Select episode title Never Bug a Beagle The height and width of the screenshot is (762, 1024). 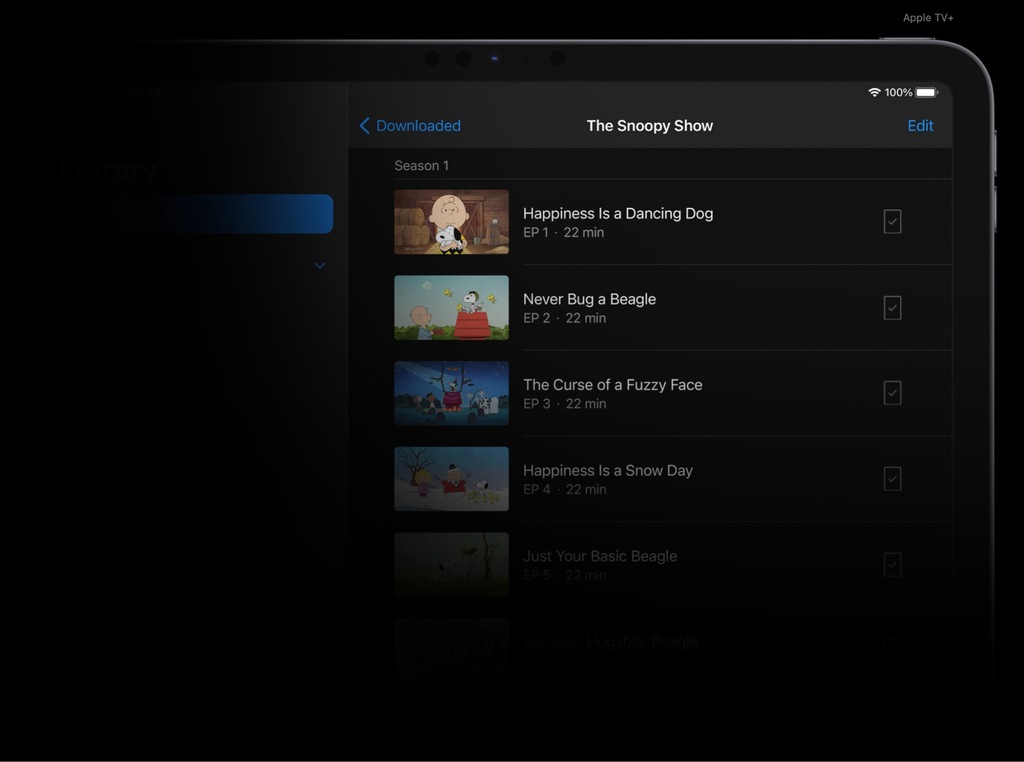[589, 299]
